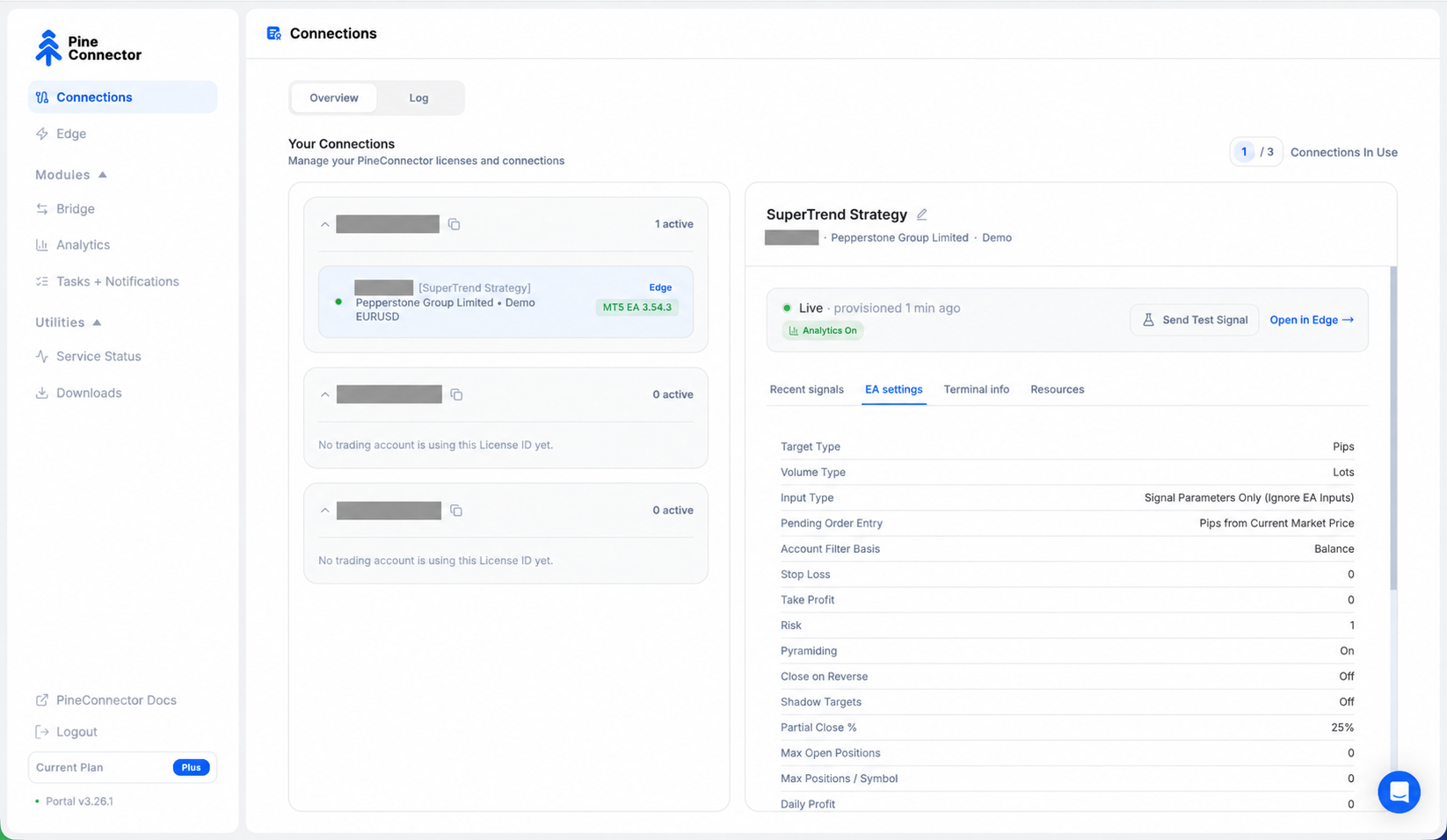The image size is (1447, 840).
Task: Switch to Terminal info tab
Action: click(976, 389)
